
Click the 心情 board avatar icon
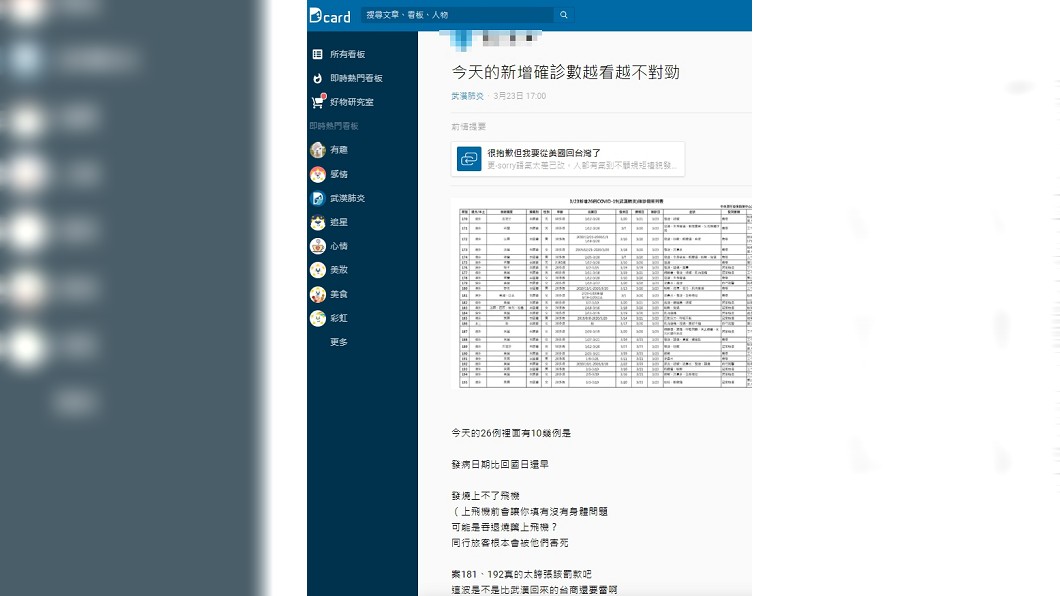pos(318,246)
